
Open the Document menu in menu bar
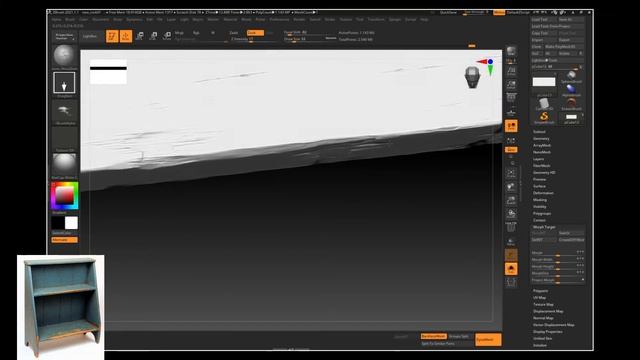pos(100,20)
